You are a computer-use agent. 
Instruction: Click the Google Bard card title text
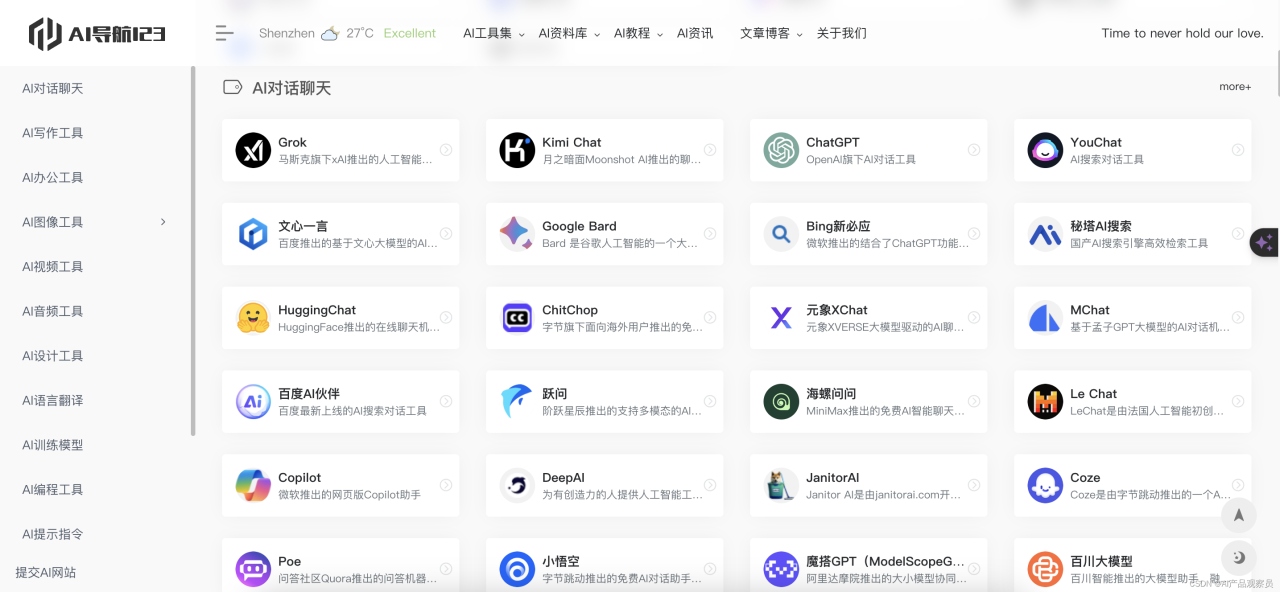coord(579,226)
